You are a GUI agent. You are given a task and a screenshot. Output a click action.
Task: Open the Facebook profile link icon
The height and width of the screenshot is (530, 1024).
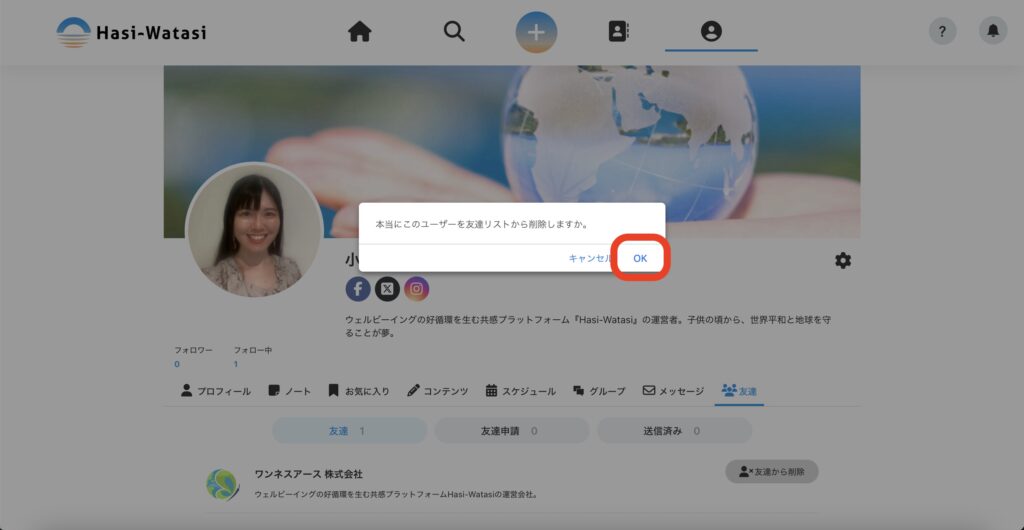click(358, 289)
